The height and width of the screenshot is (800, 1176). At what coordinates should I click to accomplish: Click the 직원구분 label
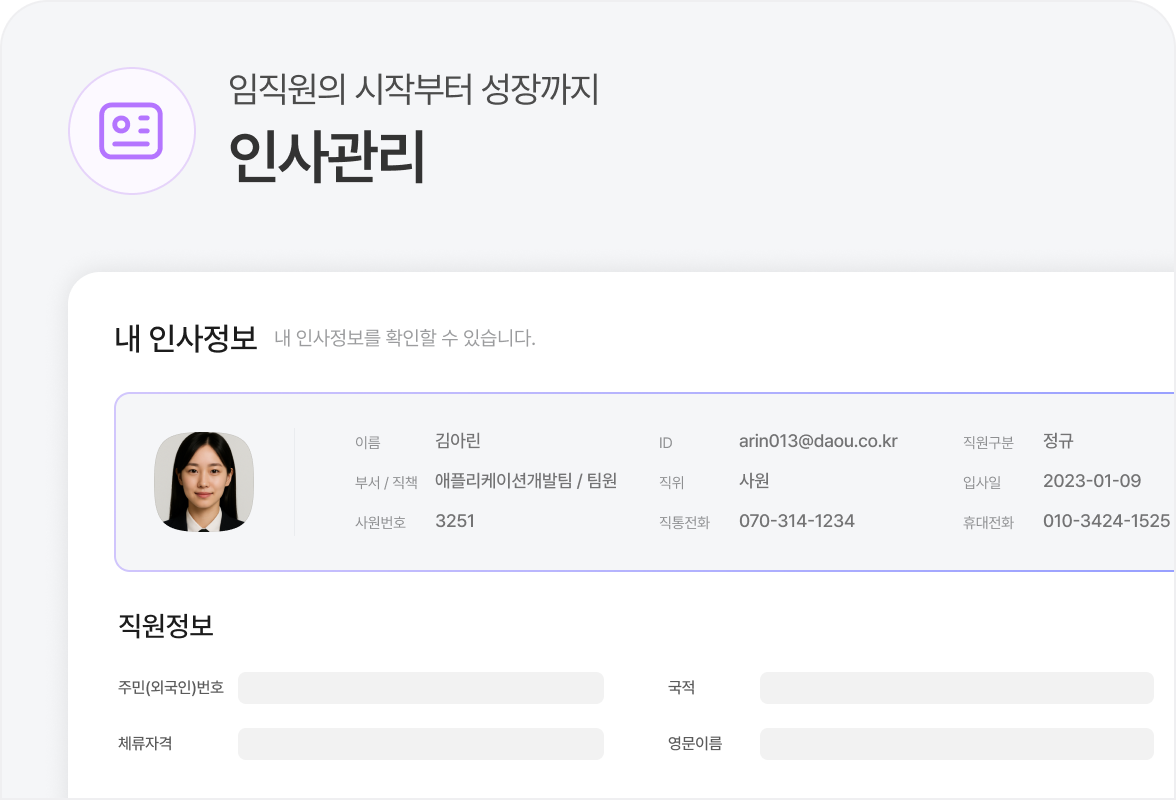click(988, 443)
